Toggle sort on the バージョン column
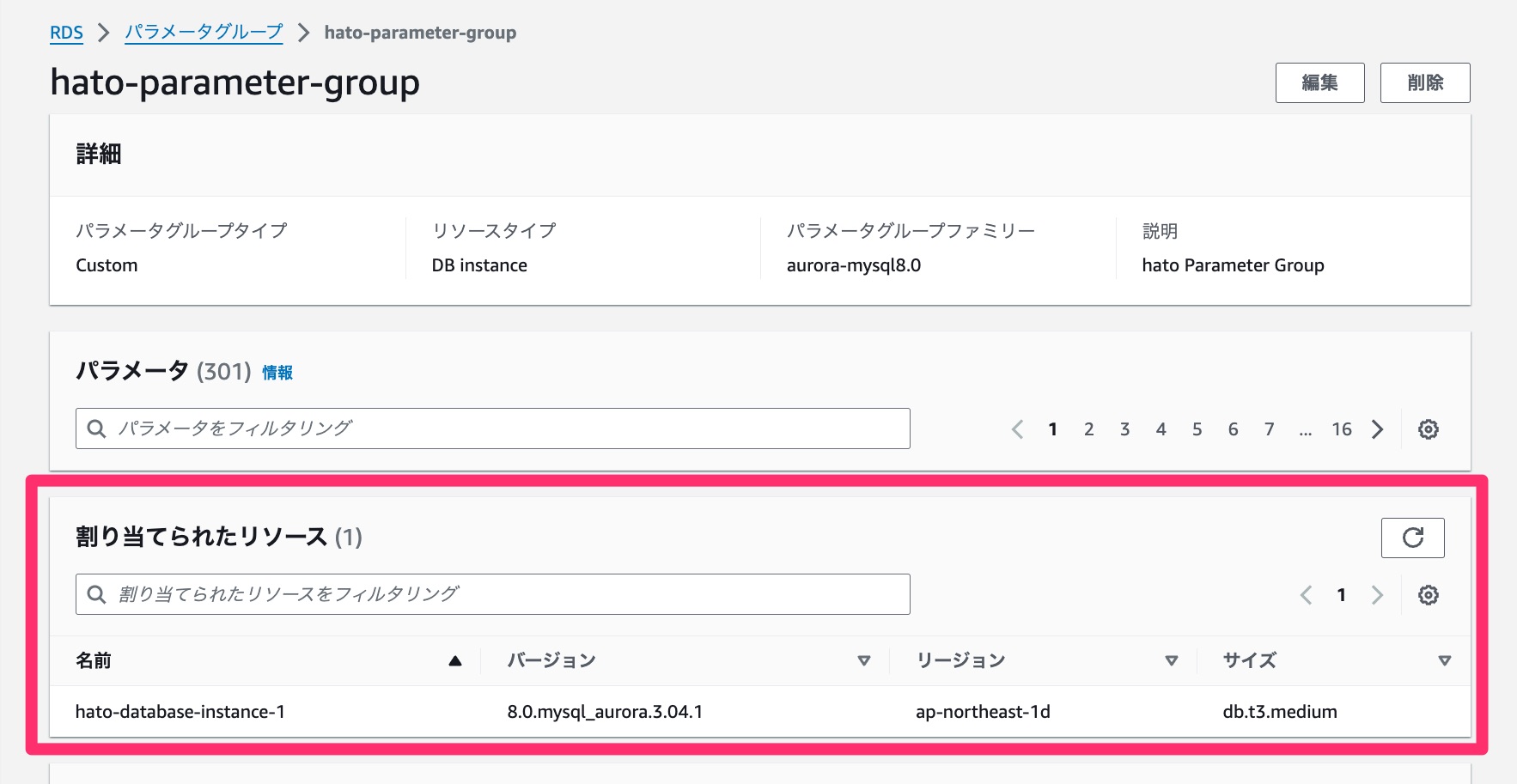Image resolution: width=1517 pixels, height=784 pixels. tap(863, 660)
